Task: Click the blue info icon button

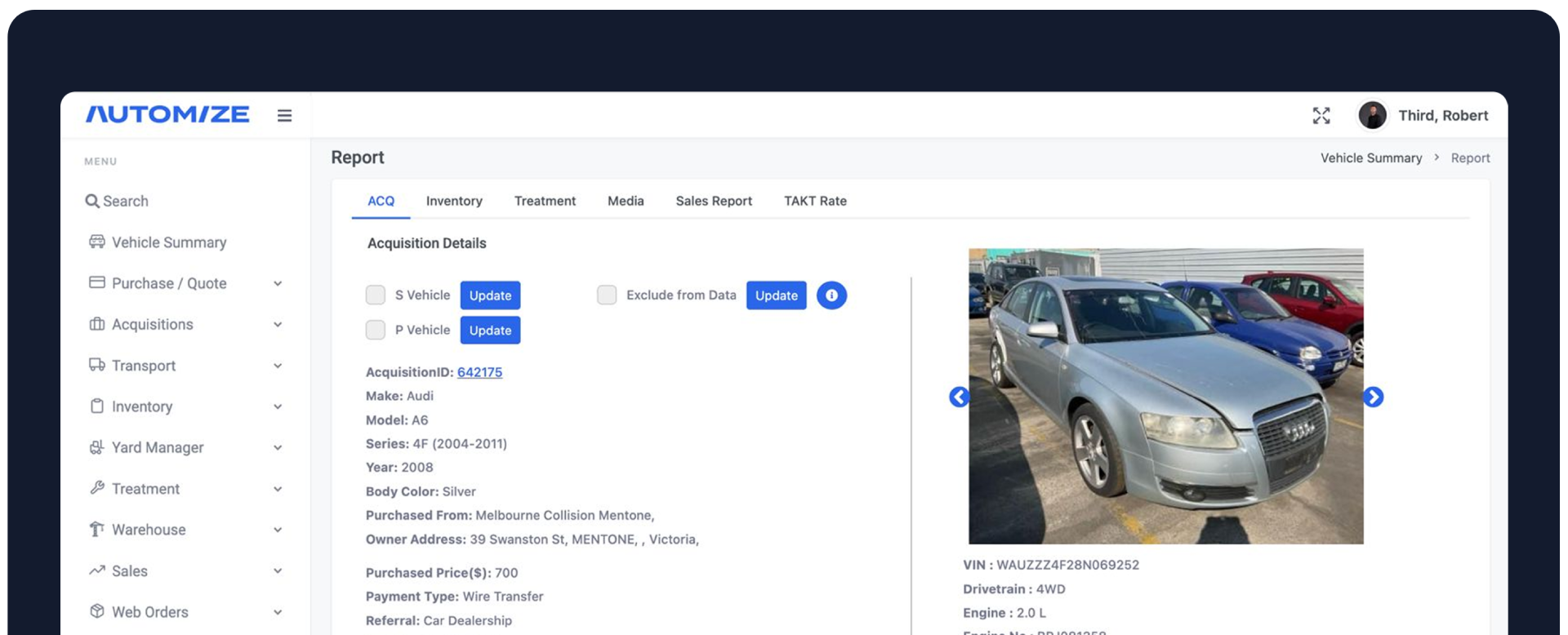Action: tap(831, 295)
